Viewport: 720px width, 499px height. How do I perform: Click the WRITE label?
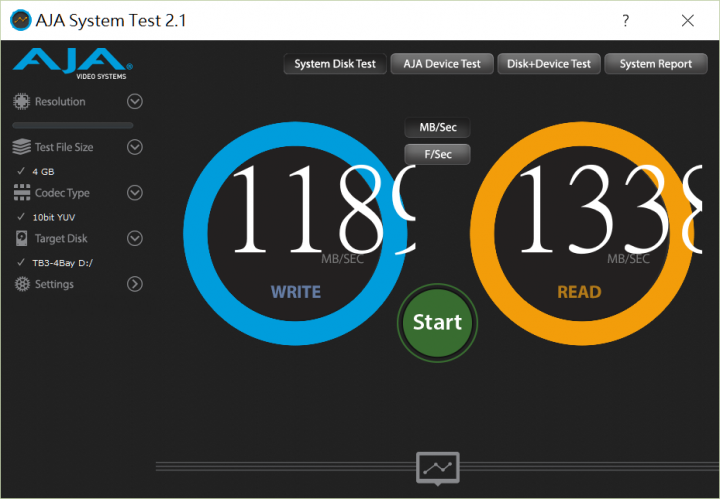[x=296, y=292]
